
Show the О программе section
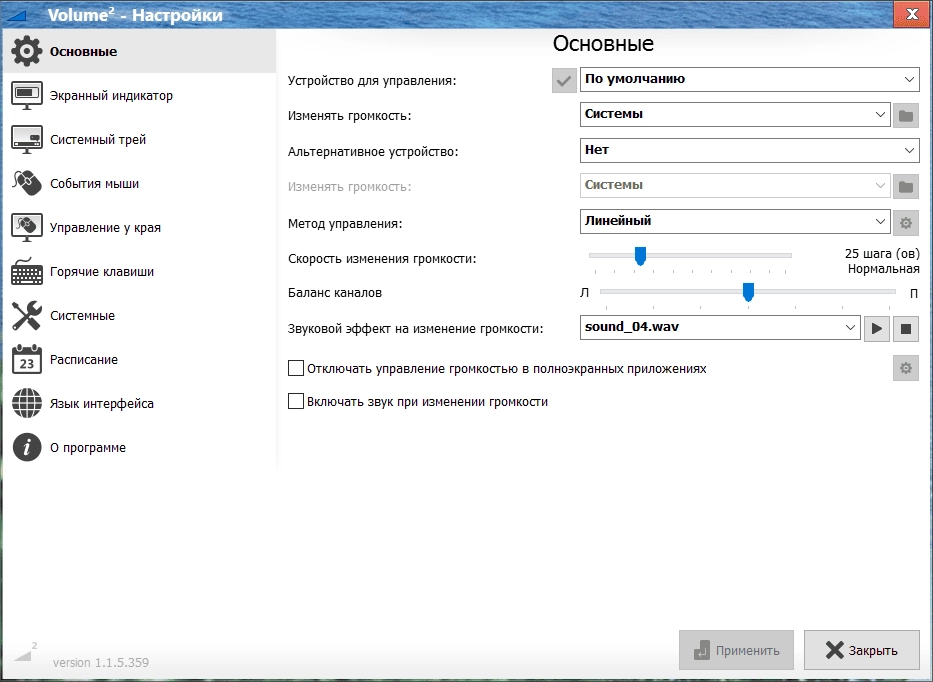pos(140,448)
